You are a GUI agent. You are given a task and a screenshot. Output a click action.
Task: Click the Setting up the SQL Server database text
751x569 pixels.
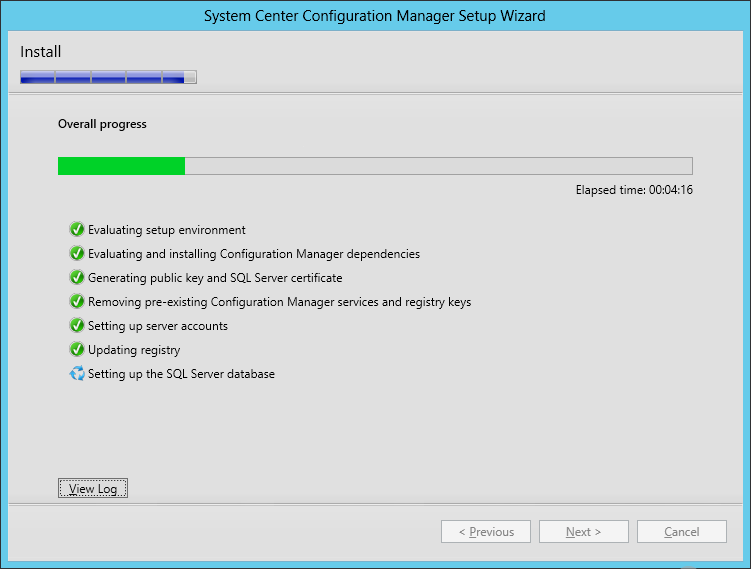click(182, 374)
